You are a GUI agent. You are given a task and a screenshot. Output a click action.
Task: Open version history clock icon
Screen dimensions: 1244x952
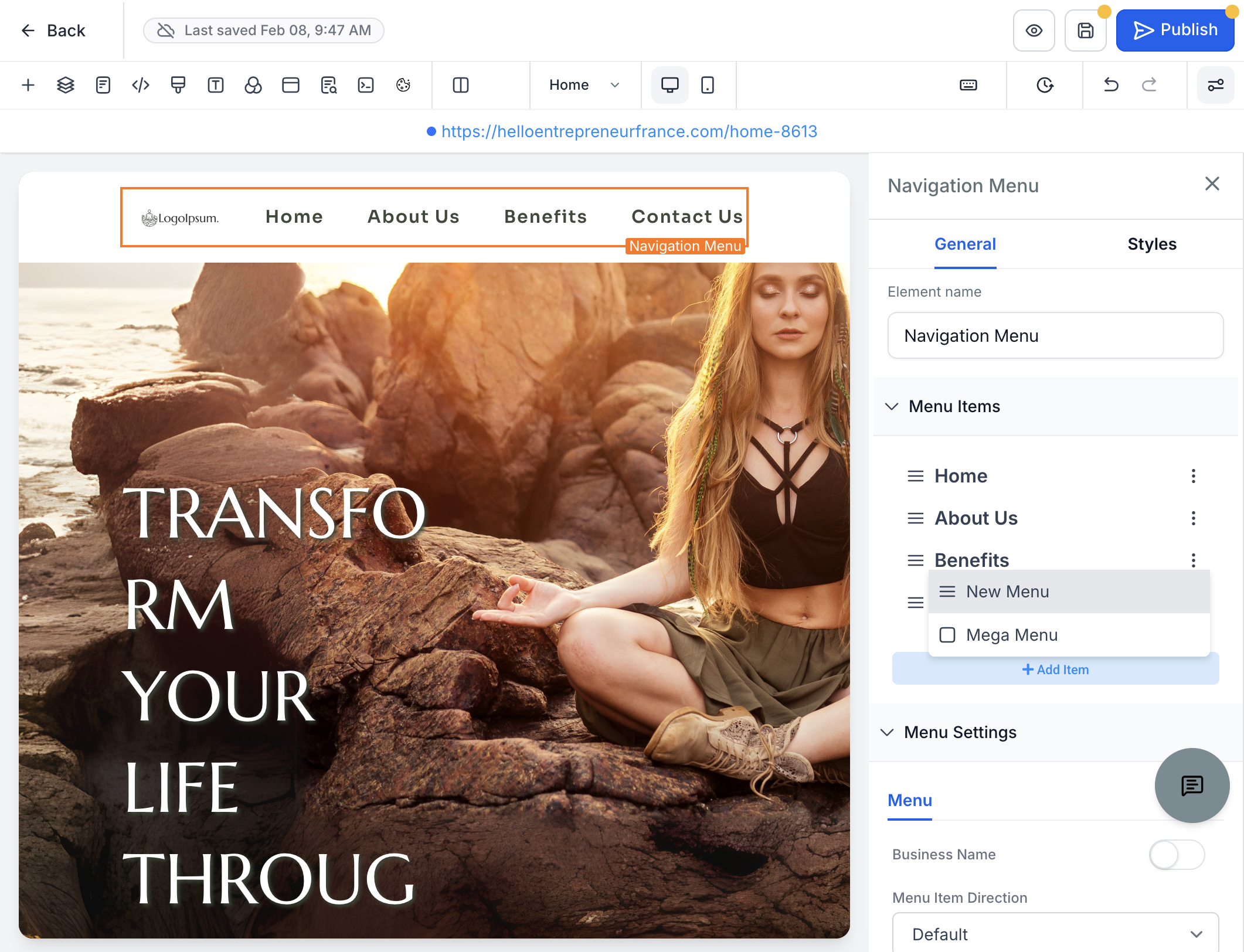pos(1045,85)
